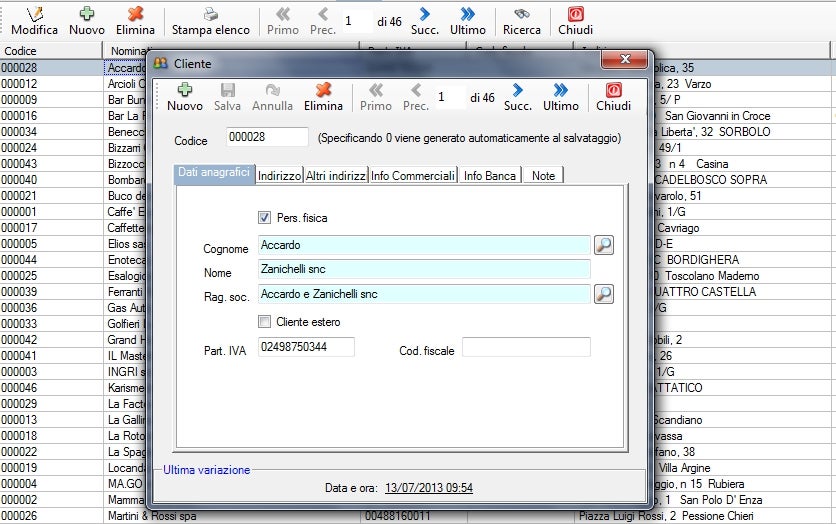This screenshot has width=836, height=524.
Task: Go to Prec. record in main toolbar
Action: (x=323, y=21)
